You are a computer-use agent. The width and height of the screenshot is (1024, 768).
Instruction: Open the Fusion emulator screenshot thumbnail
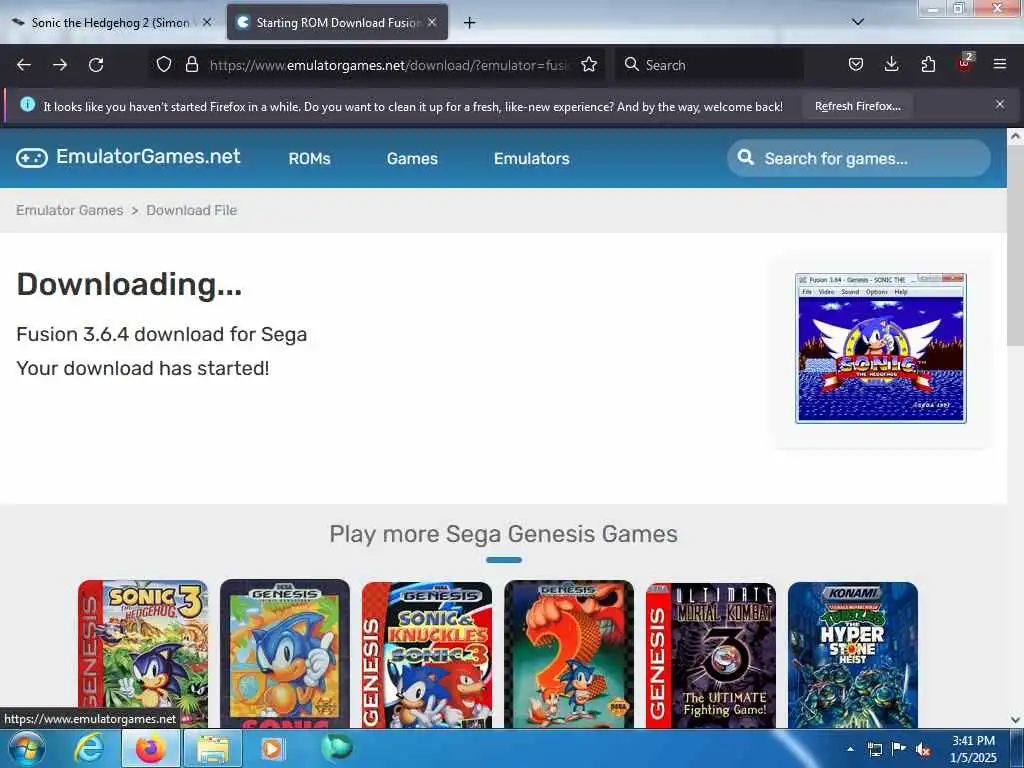[x=880, y=348]
